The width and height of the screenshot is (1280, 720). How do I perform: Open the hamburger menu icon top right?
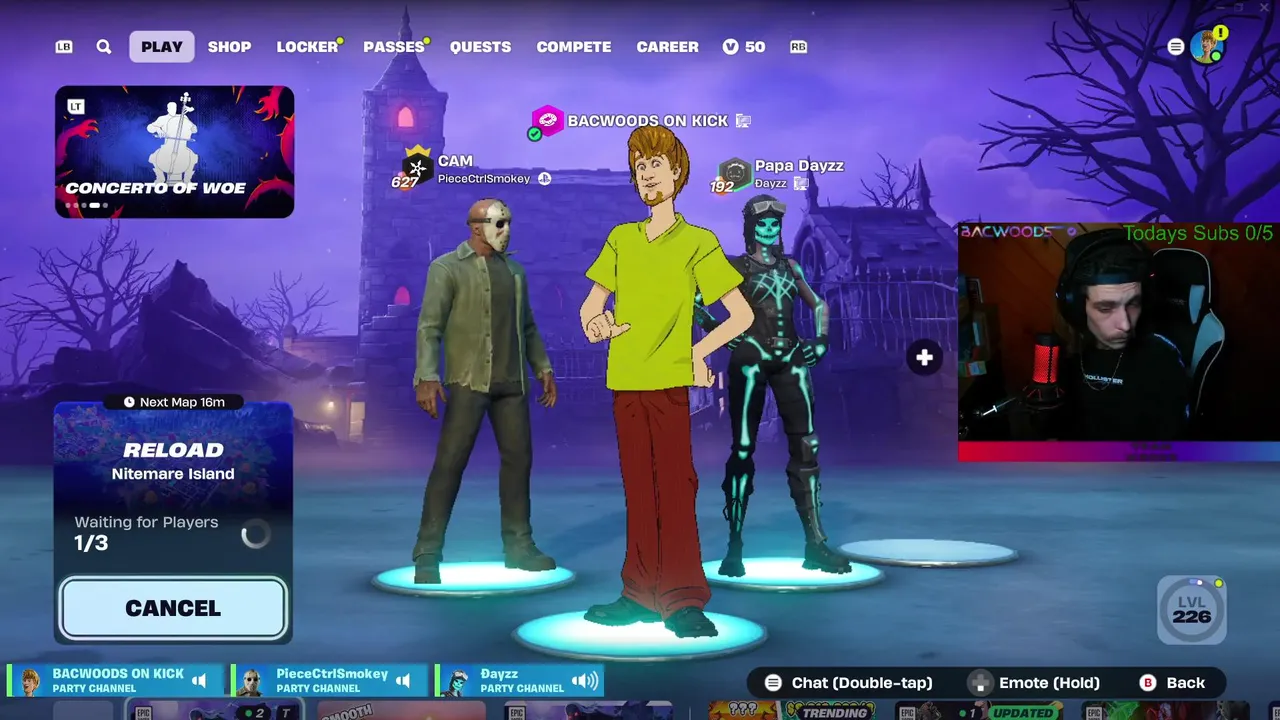1176,47
